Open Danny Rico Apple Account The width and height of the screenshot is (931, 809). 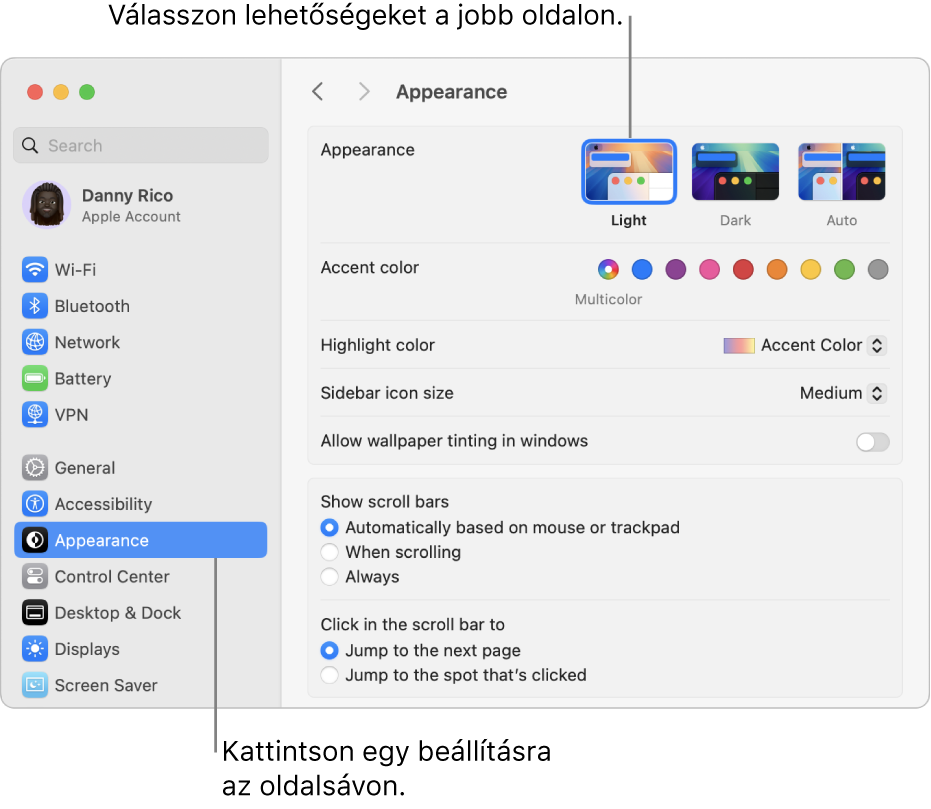(x=141, y=205)
